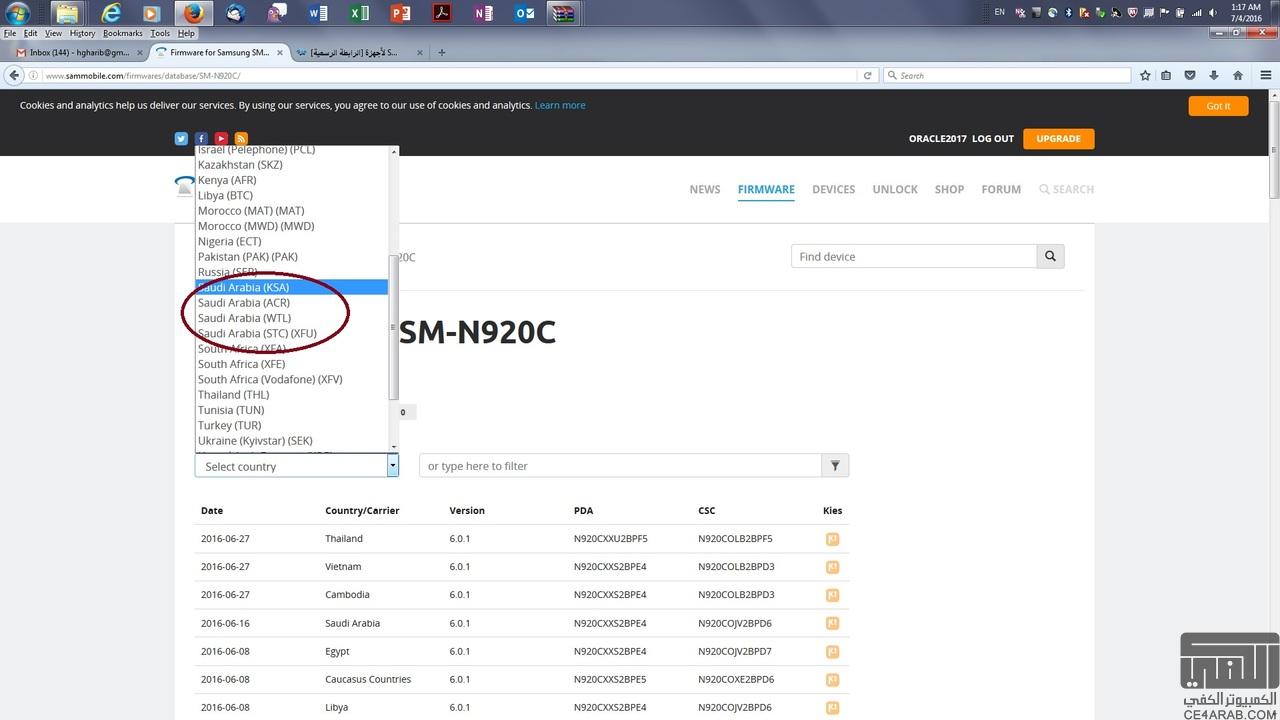Open the FIRMWARE site navigation tab
The height and width of the screenshot is (720, 1280).
click(x=766, y=189)
